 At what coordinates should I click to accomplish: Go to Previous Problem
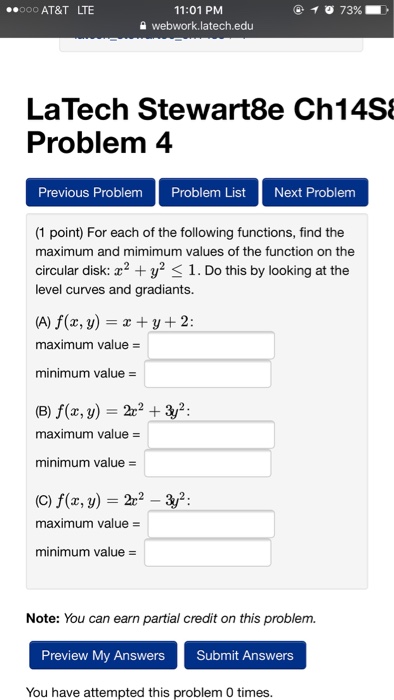[91, 192]
